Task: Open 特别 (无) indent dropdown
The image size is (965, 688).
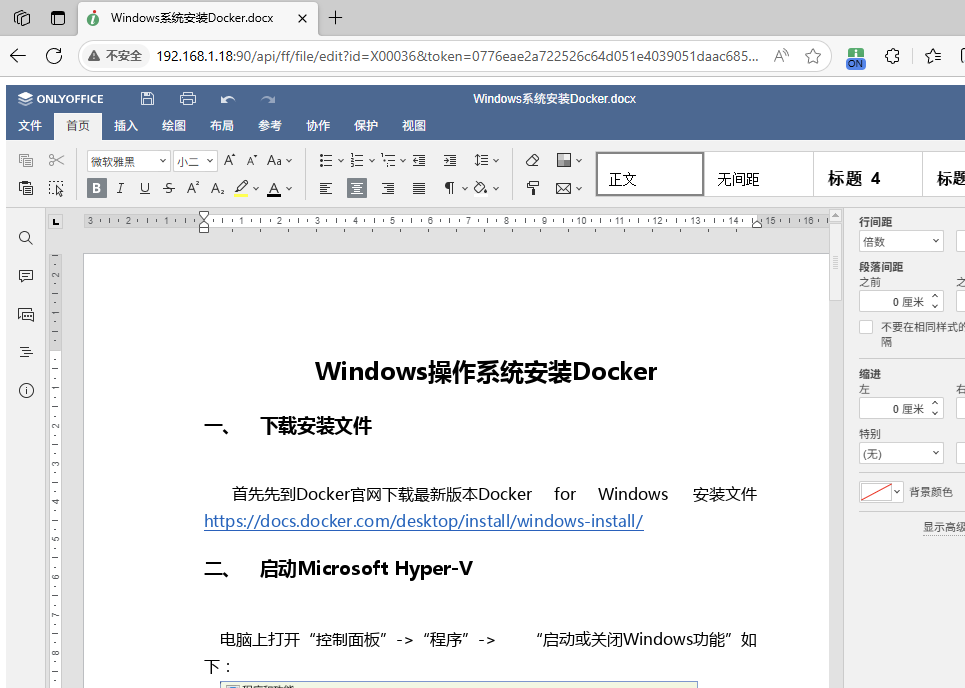Action: click(901, 454)
